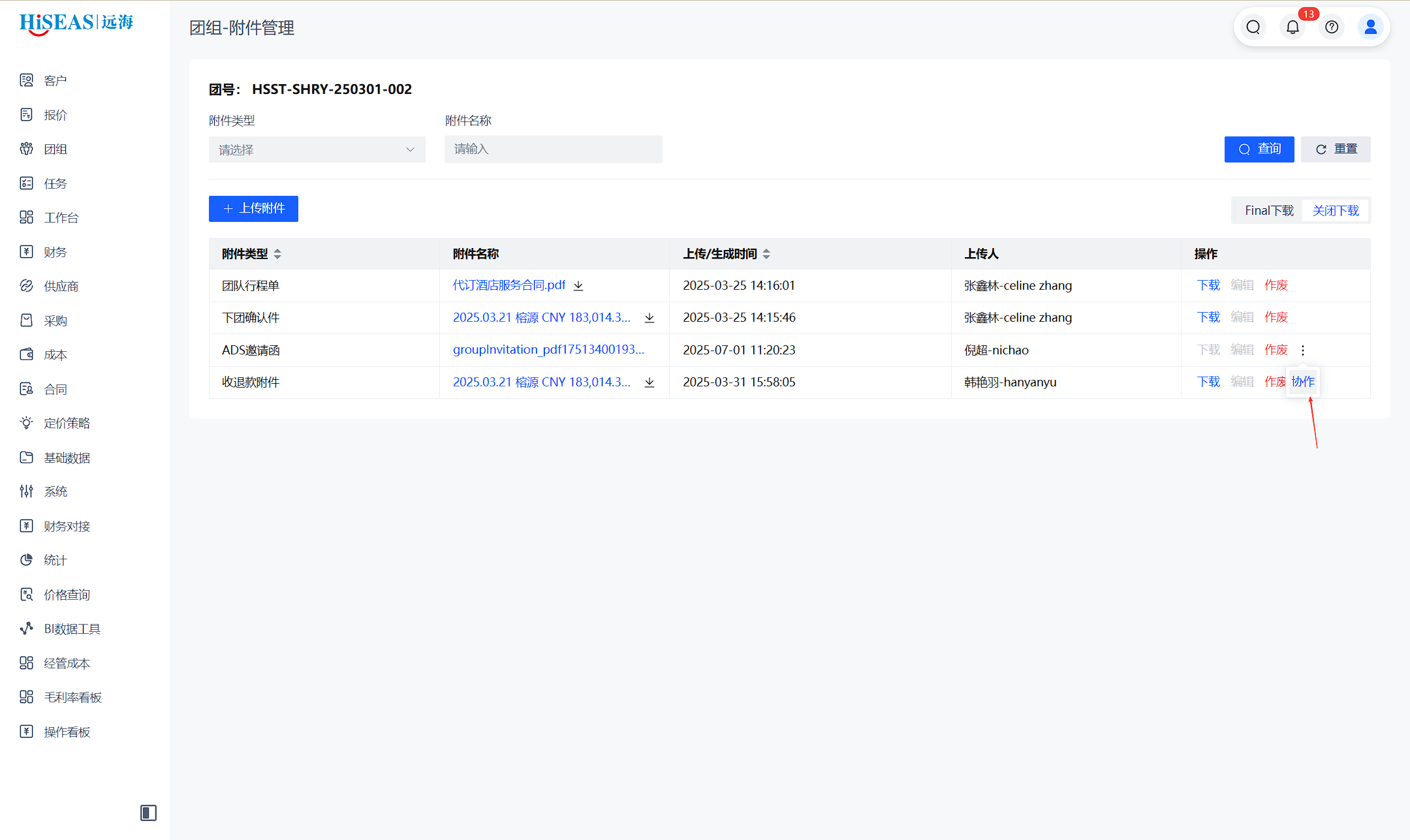Open the 基础数据 folder icon
This screenshot has width=1410, height=840.
click(x=26, y=458)
